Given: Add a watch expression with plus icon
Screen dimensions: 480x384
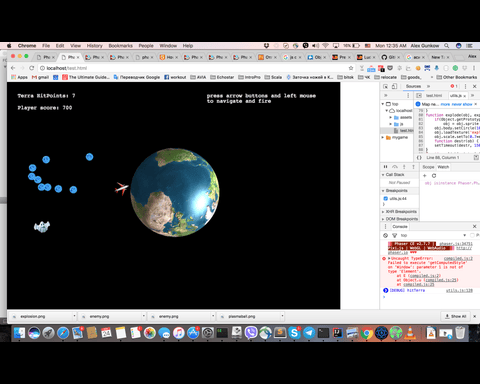Looking at the screenshot, I should (425, 176).
